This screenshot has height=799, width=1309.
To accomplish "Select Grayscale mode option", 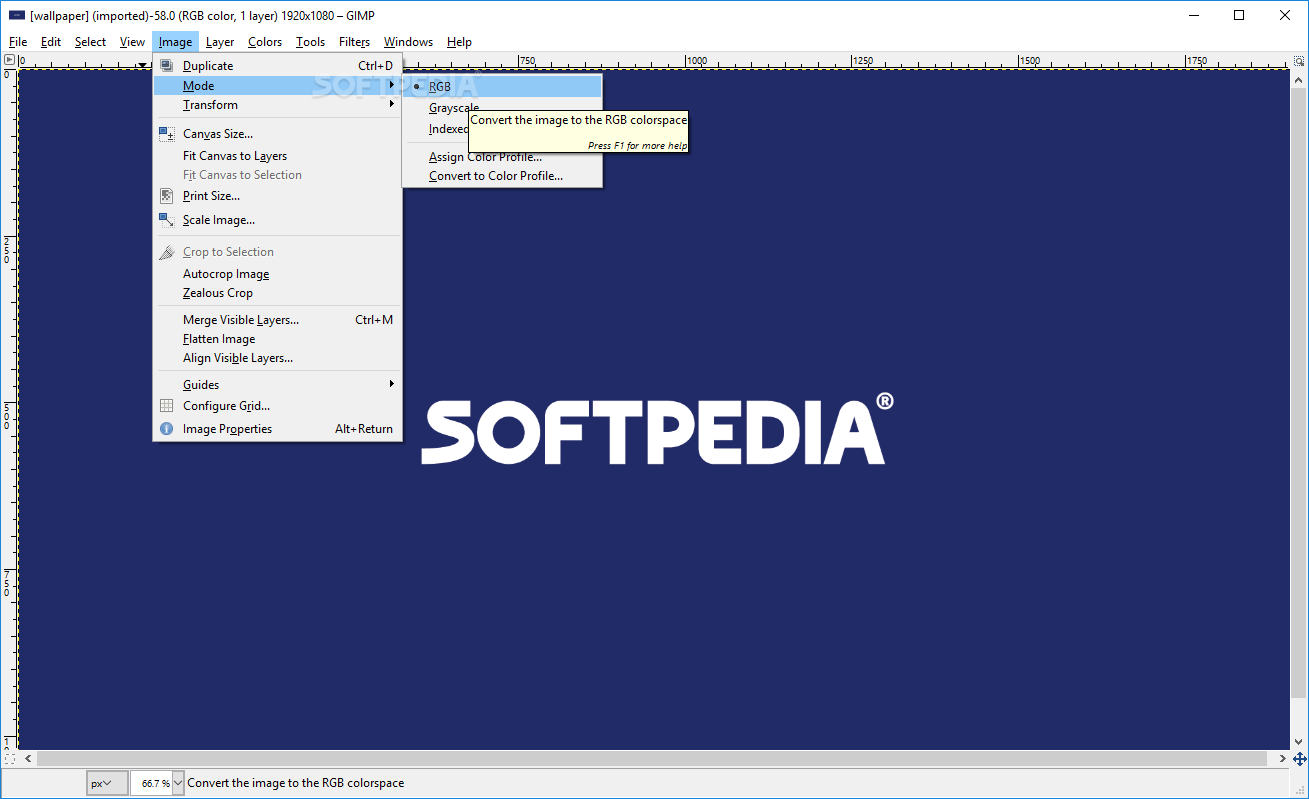I will point(454,108).
